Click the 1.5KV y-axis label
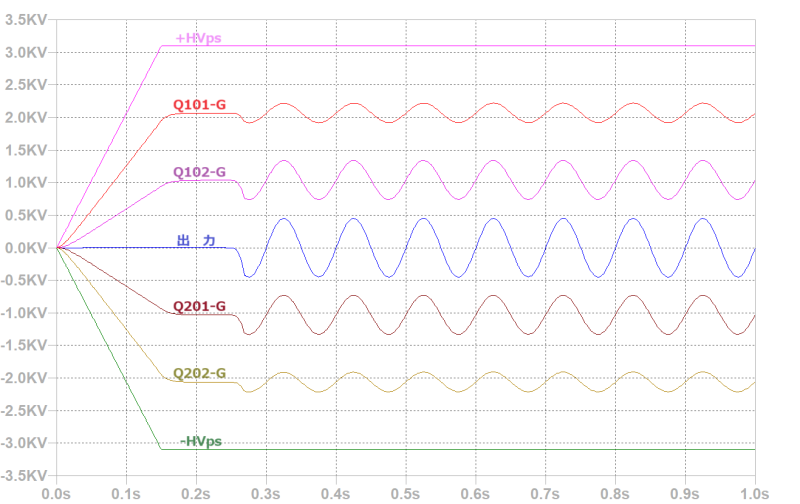Viewport: 800px width, 504px height. (x=26, y=150)
